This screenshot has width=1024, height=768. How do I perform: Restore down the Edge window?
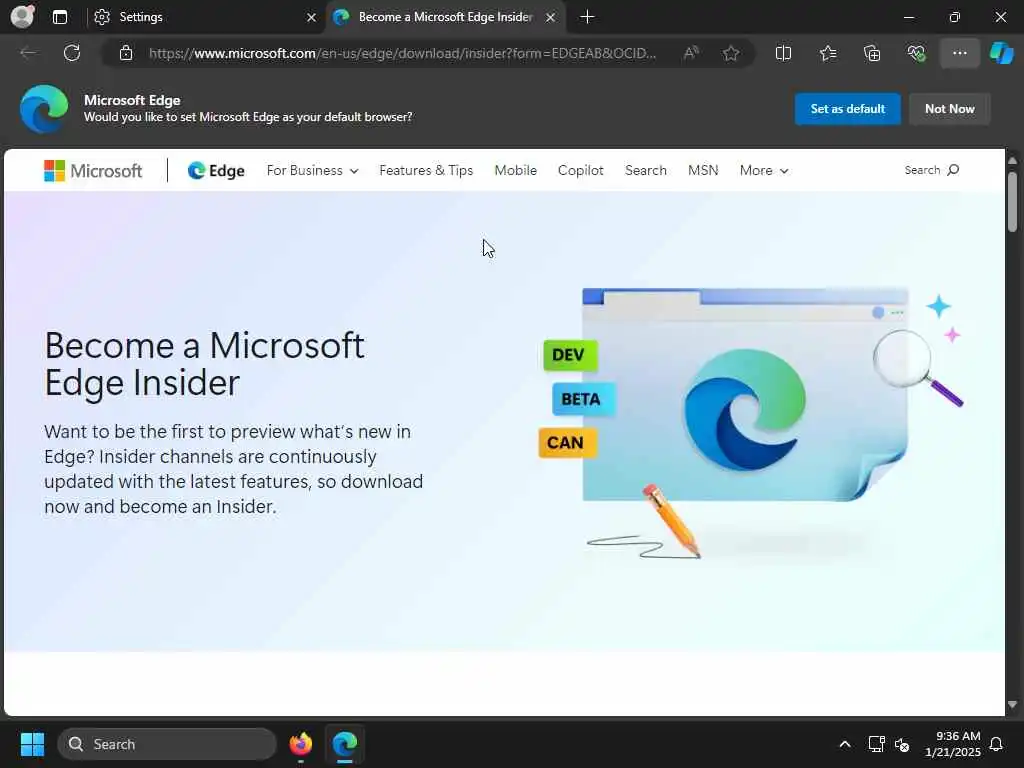point(955,17)
